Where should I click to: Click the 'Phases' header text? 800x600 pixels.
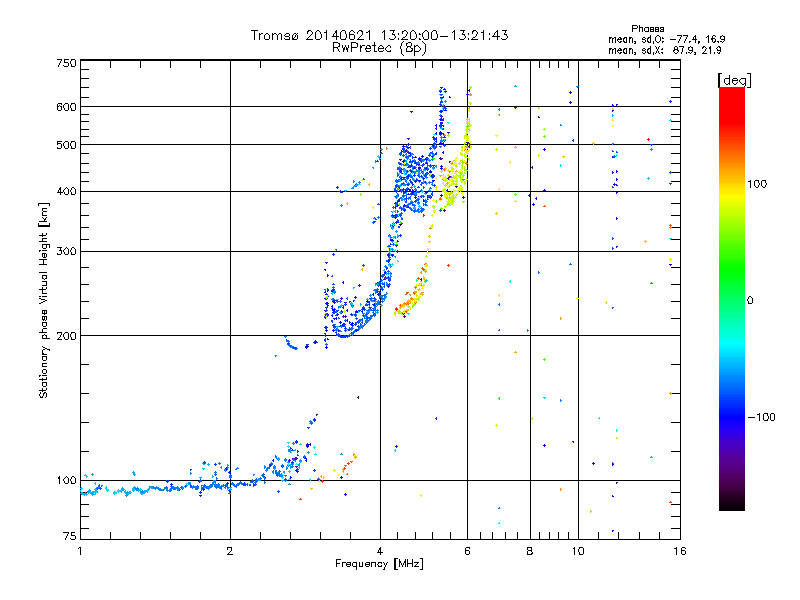coord(647,29)
